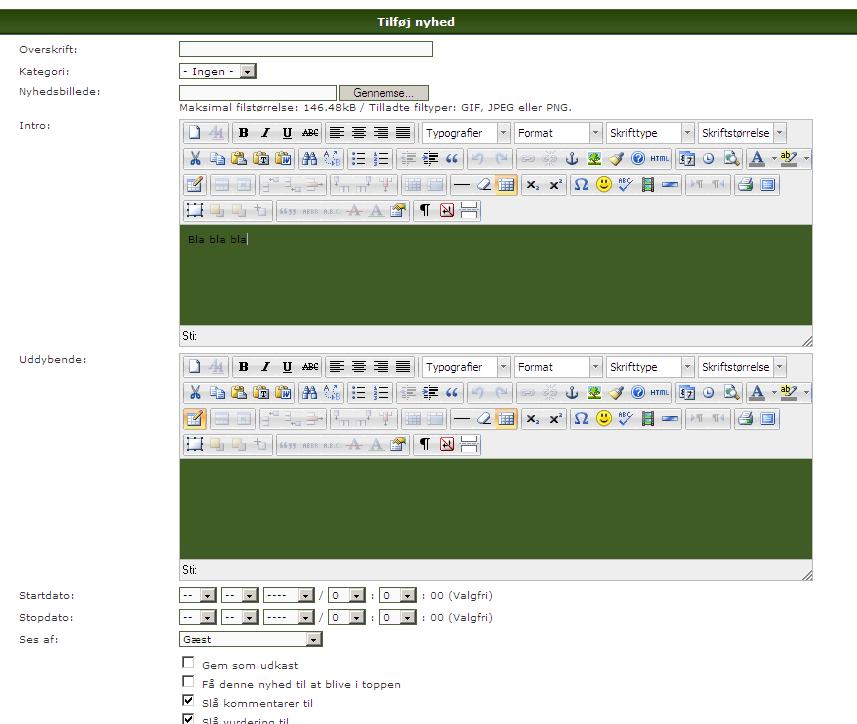857x724 pixels.
Task: Apply Underline in the Uddybende editor toolbar
Action: [287, 367]
